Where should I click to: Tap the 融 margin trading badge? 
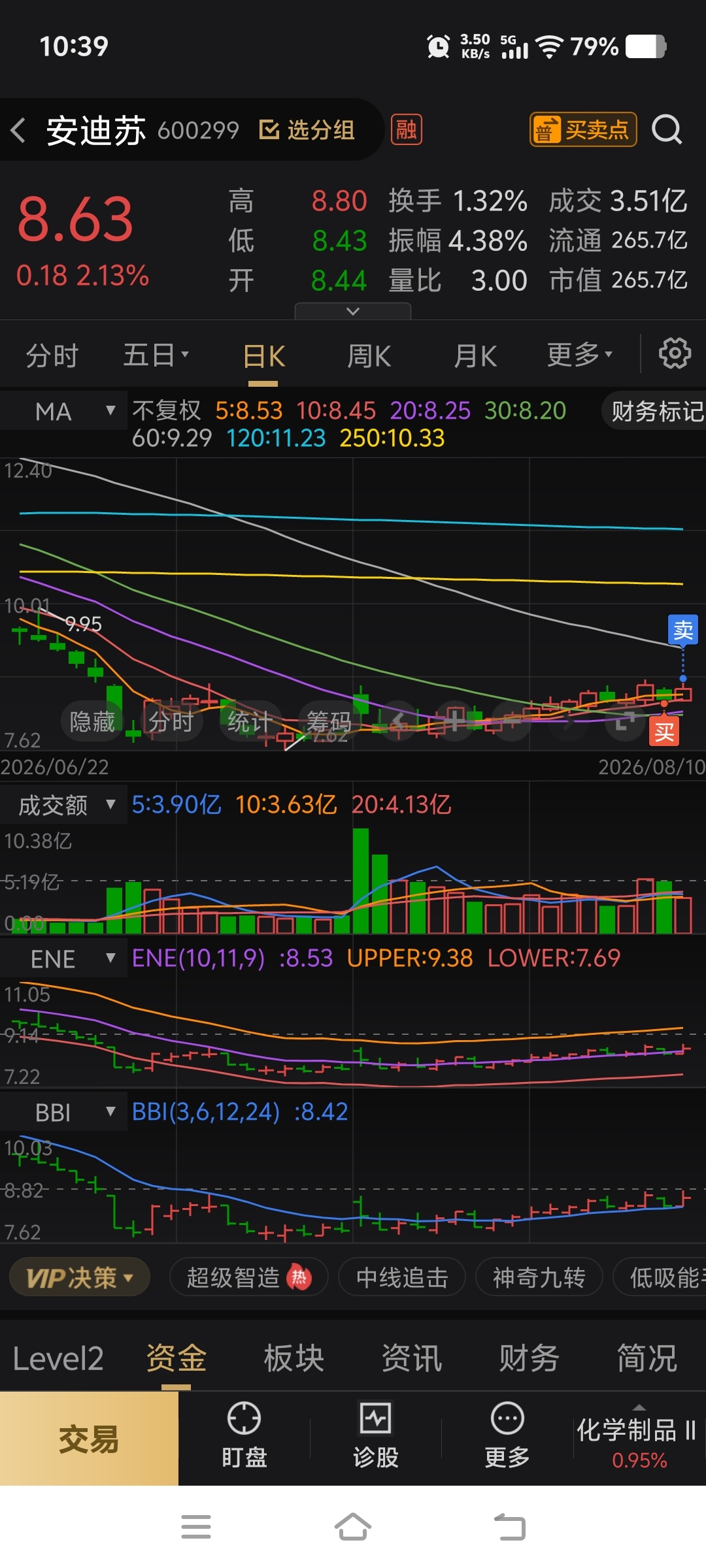point(406,129)
